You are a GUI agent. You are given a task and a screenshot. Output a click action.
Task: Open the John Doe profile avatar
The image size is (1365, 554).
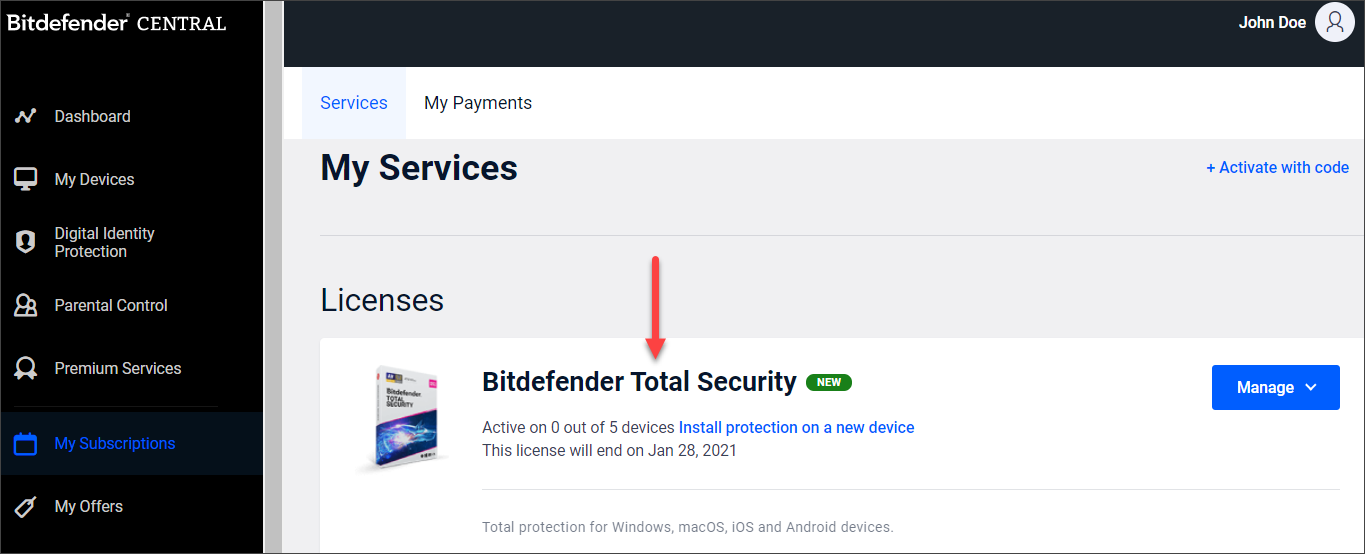pyautogui.click(x=1334, y=22)
